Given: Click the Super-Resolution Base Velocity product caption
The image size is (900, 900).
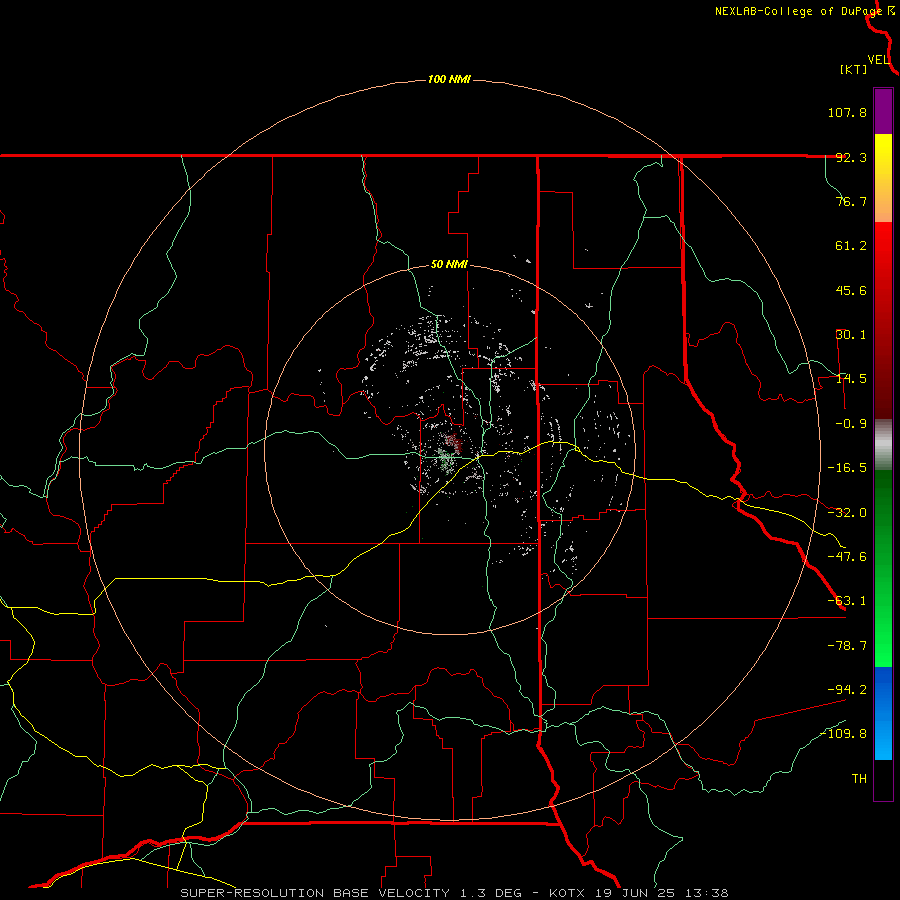Looking at the screenshot, I should pyautogui.click(x=455, y=893).
